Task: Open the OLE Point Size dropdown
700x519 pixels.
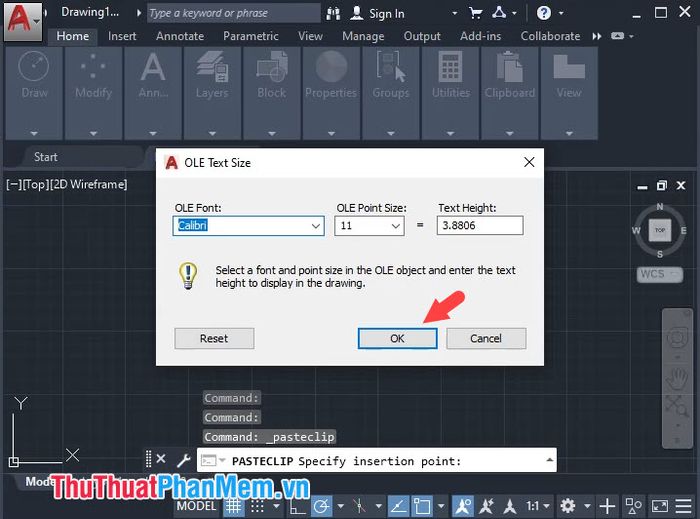Action: 396,226
